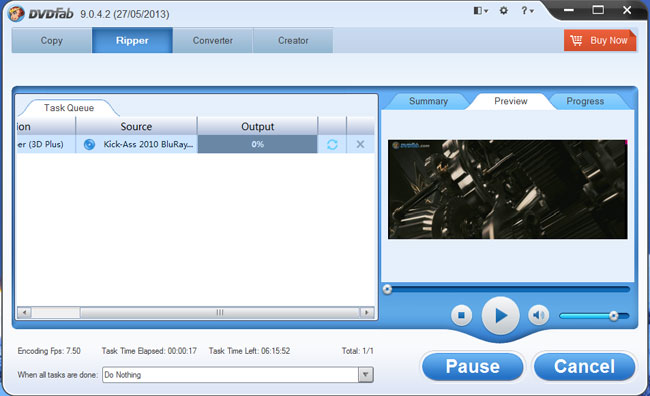Click the 0% output progress bar

click(x=257, y=144)
